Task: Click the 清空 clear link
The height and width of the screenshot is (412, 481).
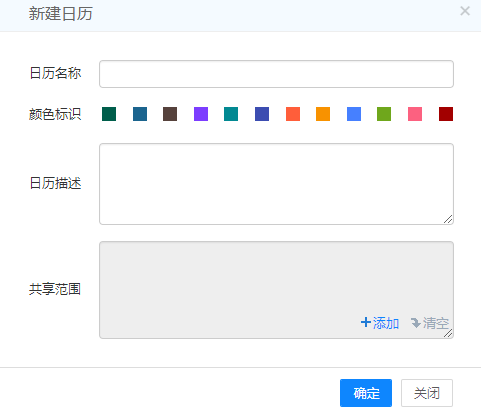Action: [430, 323]
